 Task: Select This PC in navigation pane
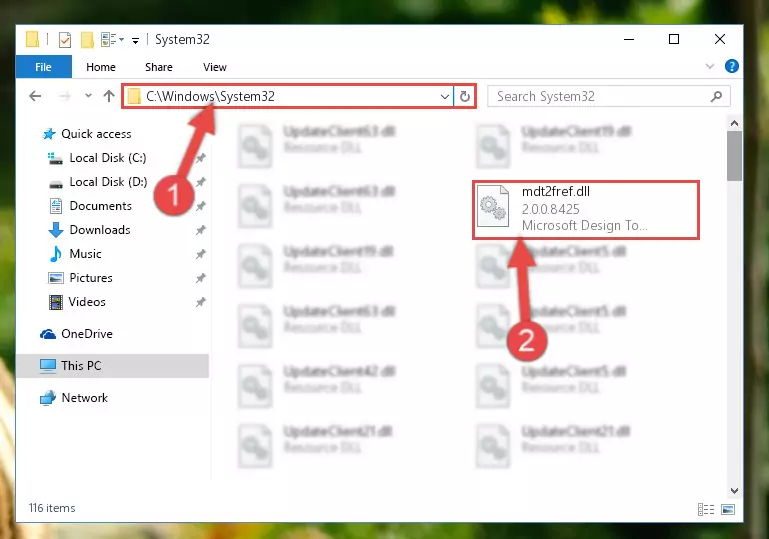pyautogui.click(x=112, y=366)
